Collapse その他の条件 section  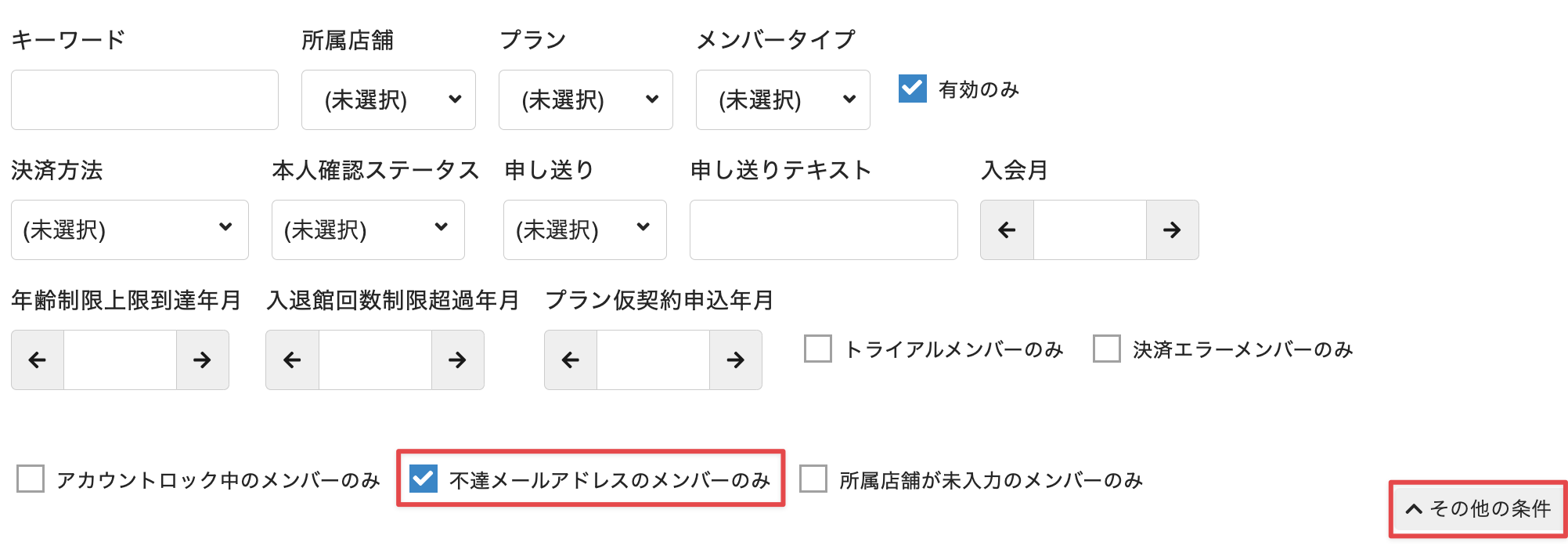1478,509
